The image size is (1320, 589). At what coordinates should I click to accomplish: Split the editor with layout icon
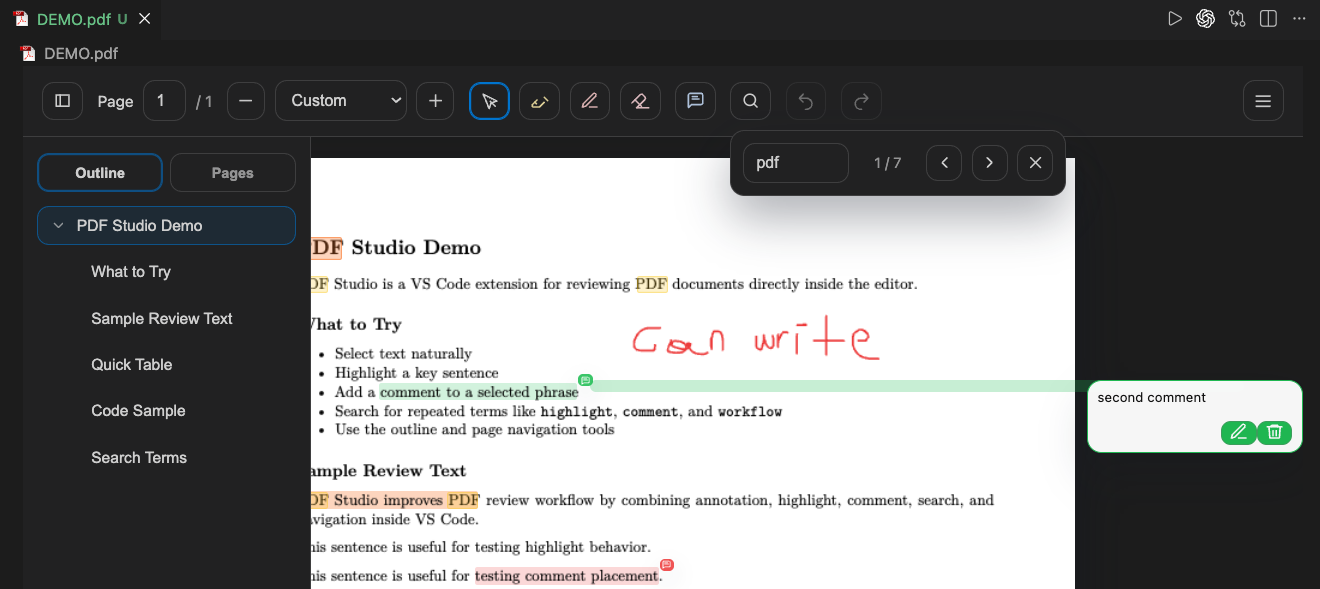coord(1269,19)
